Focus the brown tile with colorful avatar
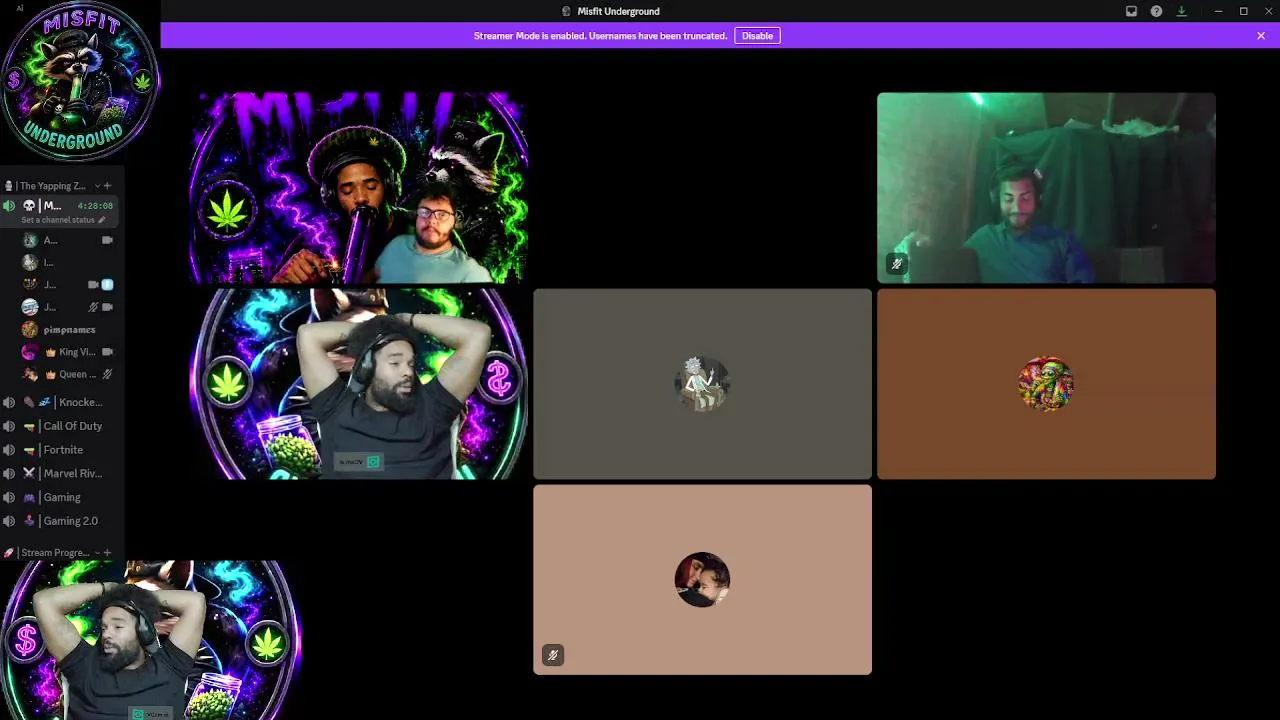Viewport: 1280px width, 720px height. [x=1046, y=384]
